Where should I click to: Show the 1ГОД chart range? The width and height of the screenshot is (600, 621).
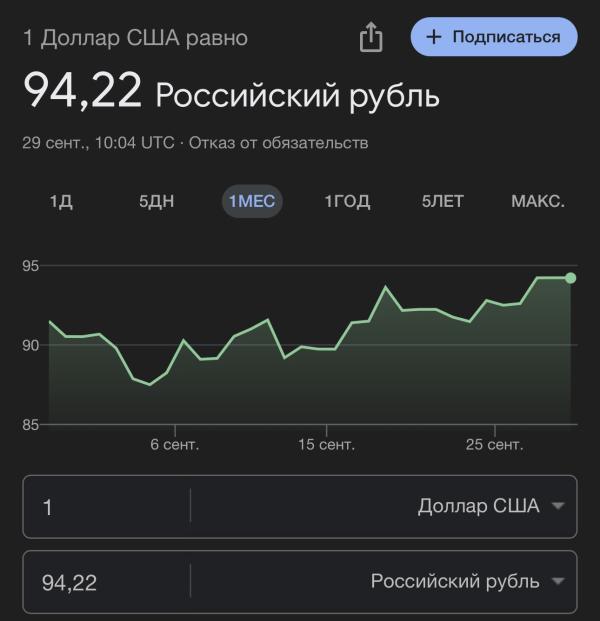click(347, 201)
